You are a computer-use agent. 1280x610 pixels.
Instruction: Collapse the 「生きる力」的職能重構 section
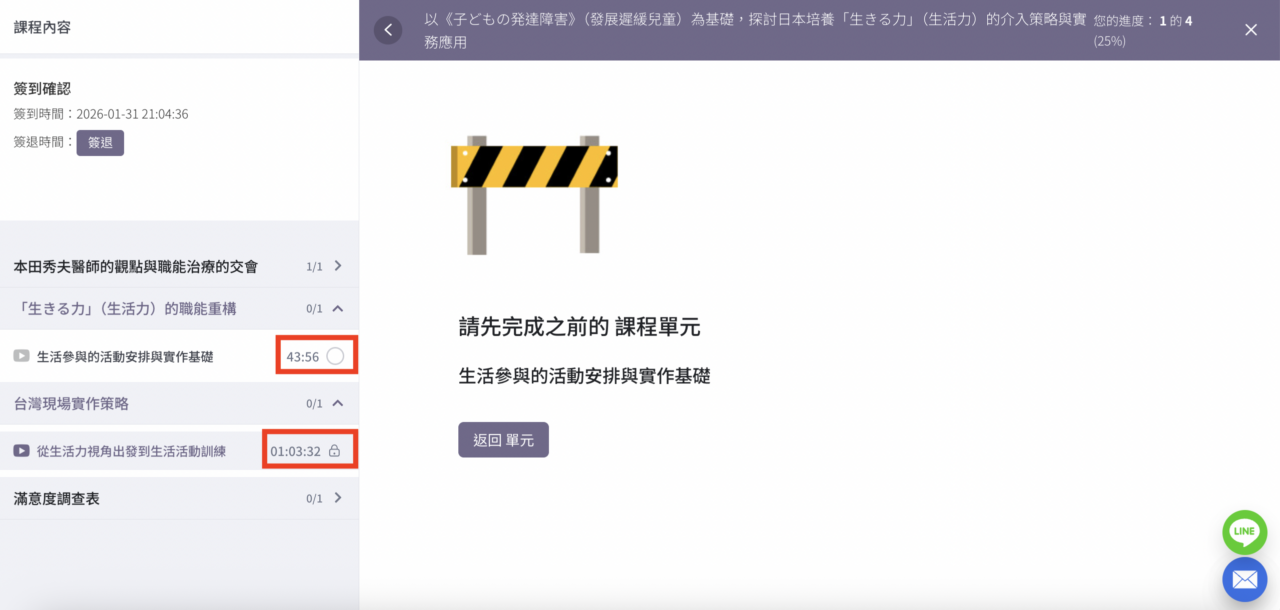(x=338, y=309)
